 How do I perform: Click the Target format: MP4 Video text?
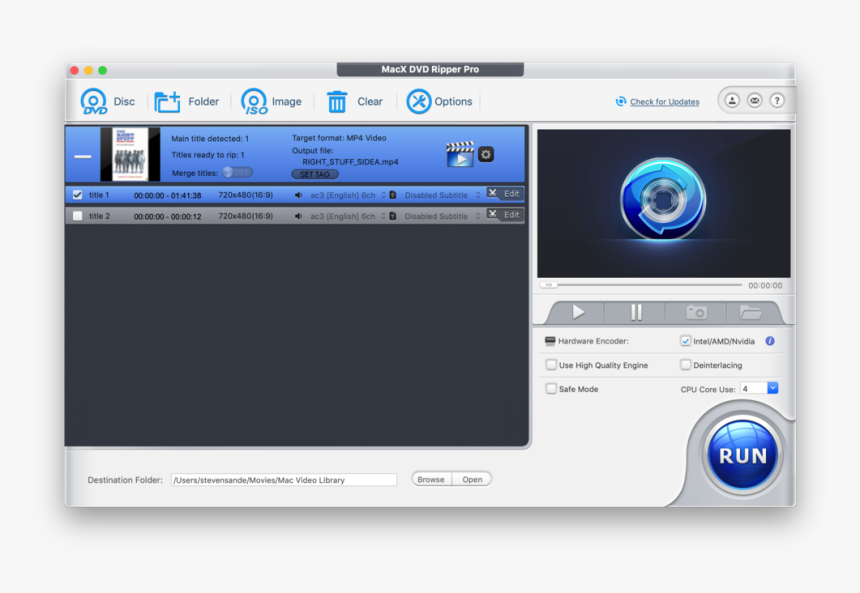coord(339,138)
